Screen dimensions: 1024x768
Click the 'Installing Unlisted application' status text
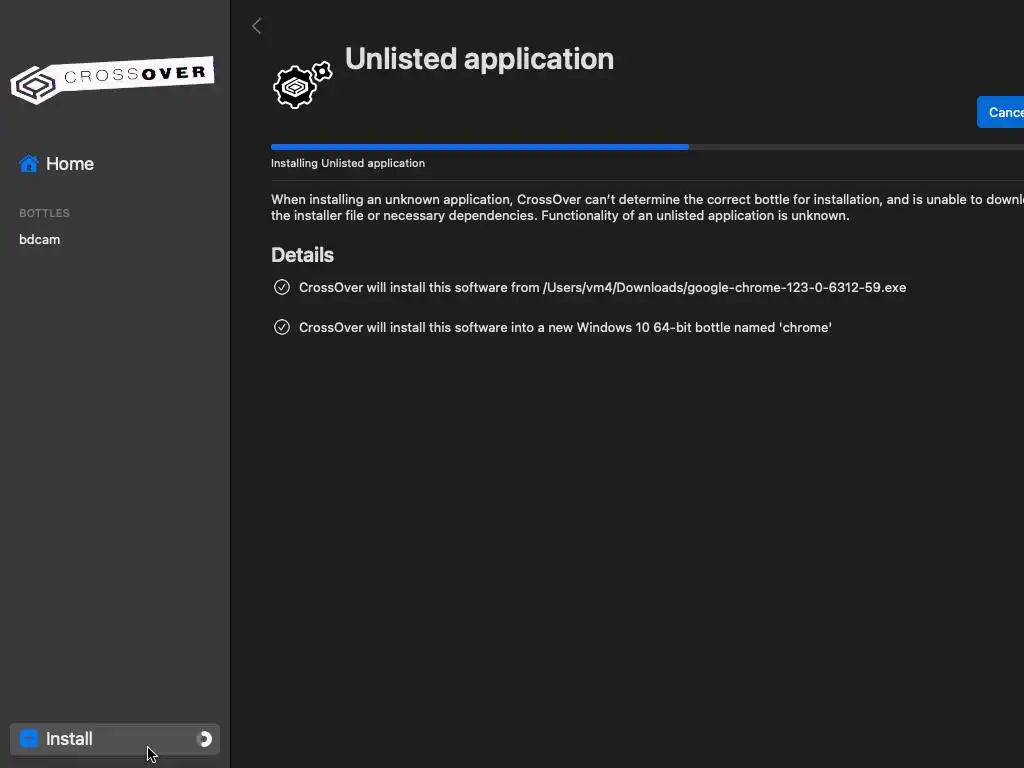coord(348,163)
